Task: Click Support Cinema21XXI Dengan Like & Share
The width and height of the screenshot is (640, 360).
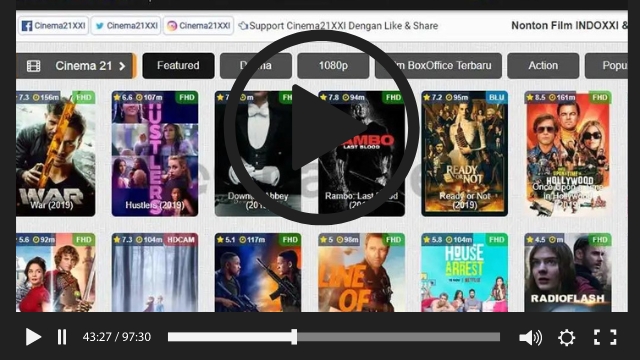Action: tap(343, 26)
